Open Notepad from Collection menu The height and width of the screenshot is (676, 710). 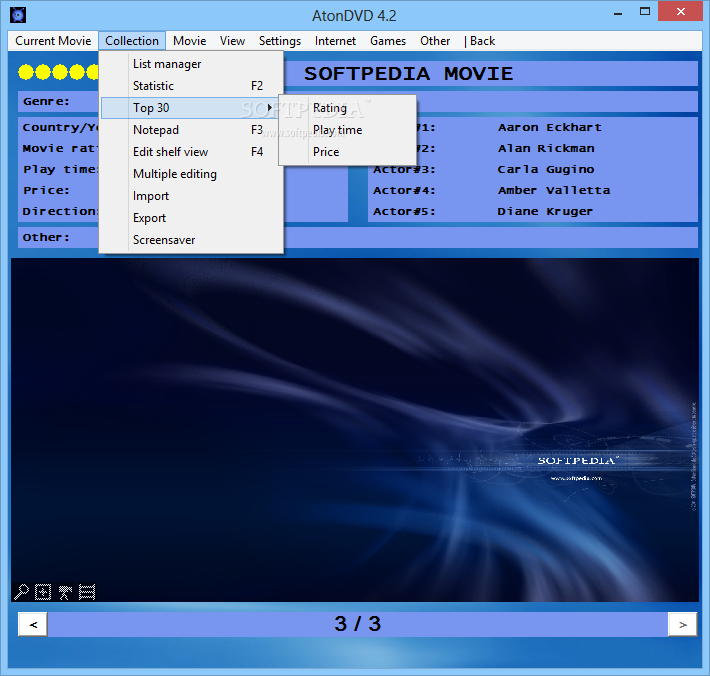[x=192, y=130]
